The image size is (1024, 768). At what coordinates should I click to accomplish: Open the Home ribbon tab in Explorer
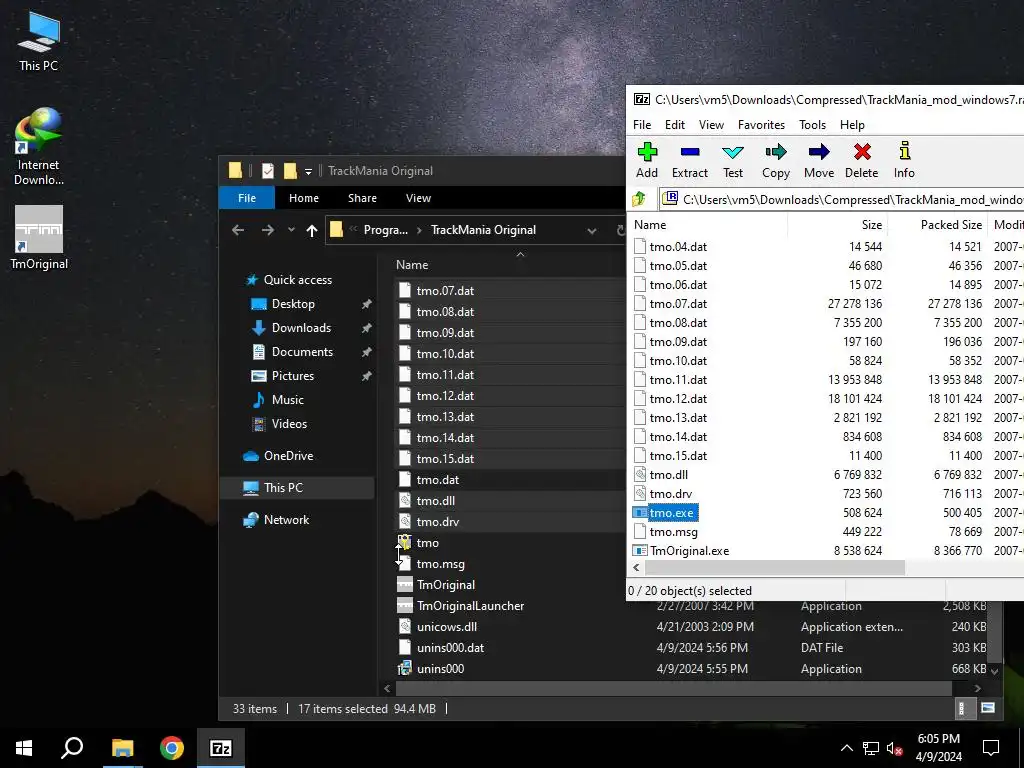pyautogui.click(x=304, y=198)
